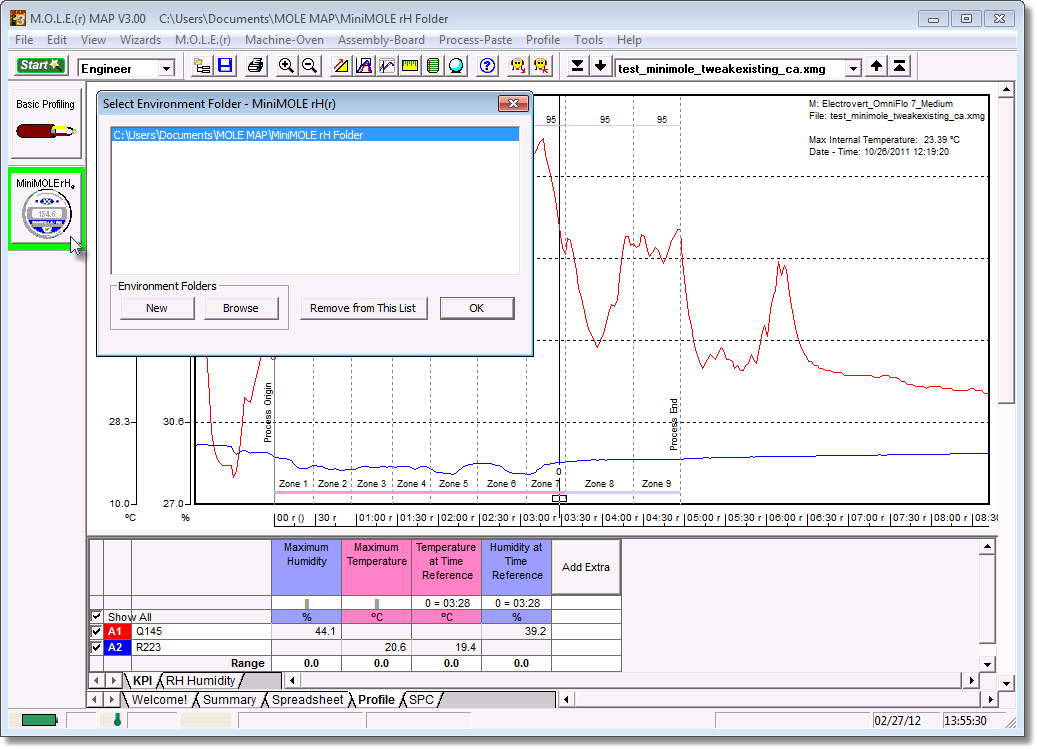
Task: Open the Wizards menu
Action: tap(140, 40)
